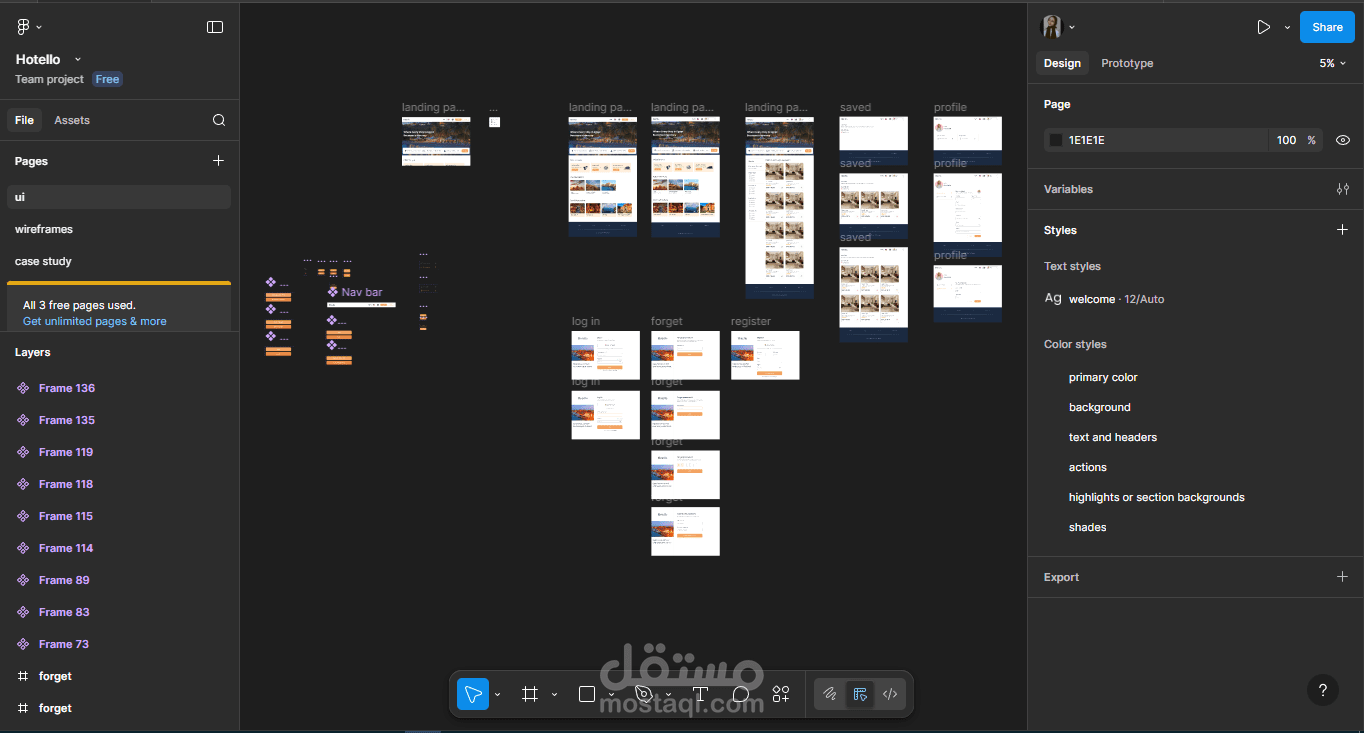Viewport: 1364px width, 733px height.
Task: Add an export setting with plus icon
Action: pyautogui.click(x=1343, y=577)
